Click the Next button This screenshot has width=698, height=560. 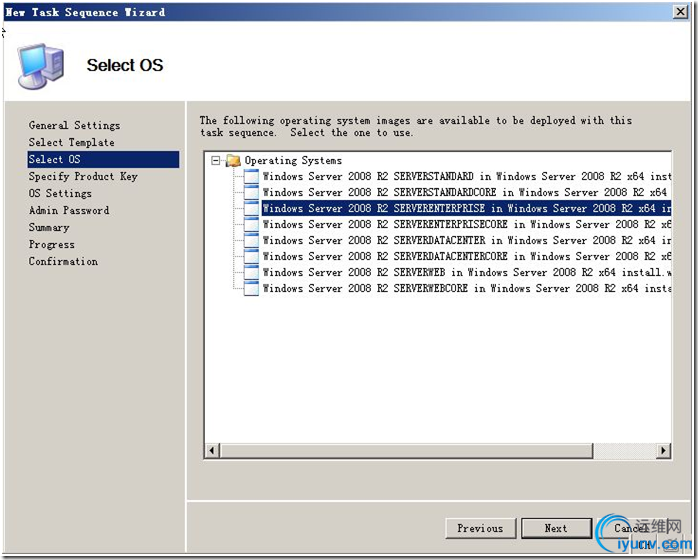click(556, 528)
